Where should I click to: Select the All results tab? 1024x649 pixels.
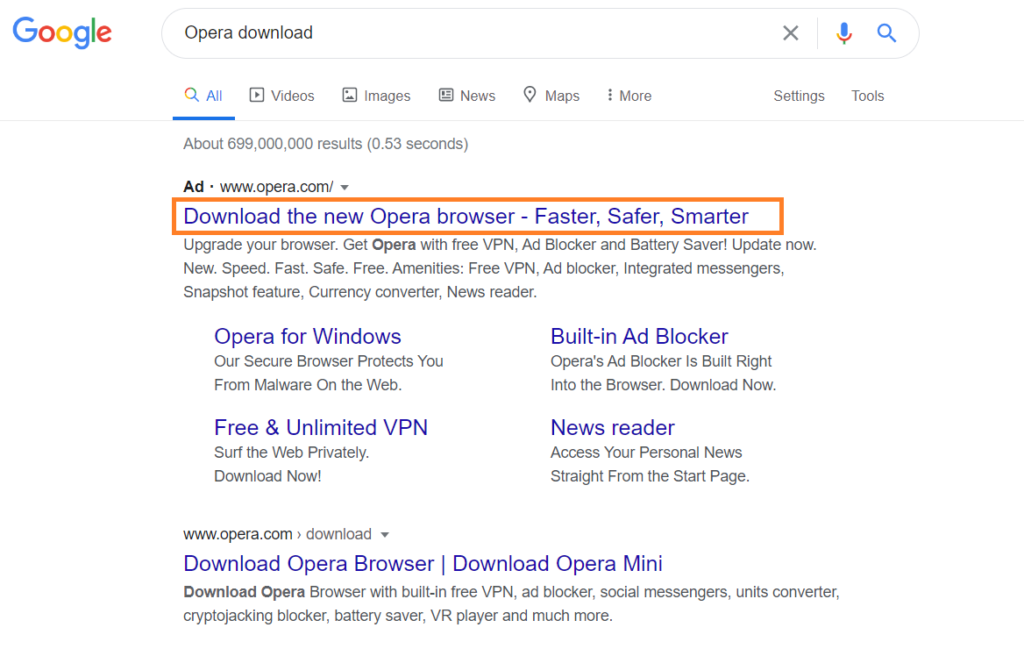tap(203, 96)
